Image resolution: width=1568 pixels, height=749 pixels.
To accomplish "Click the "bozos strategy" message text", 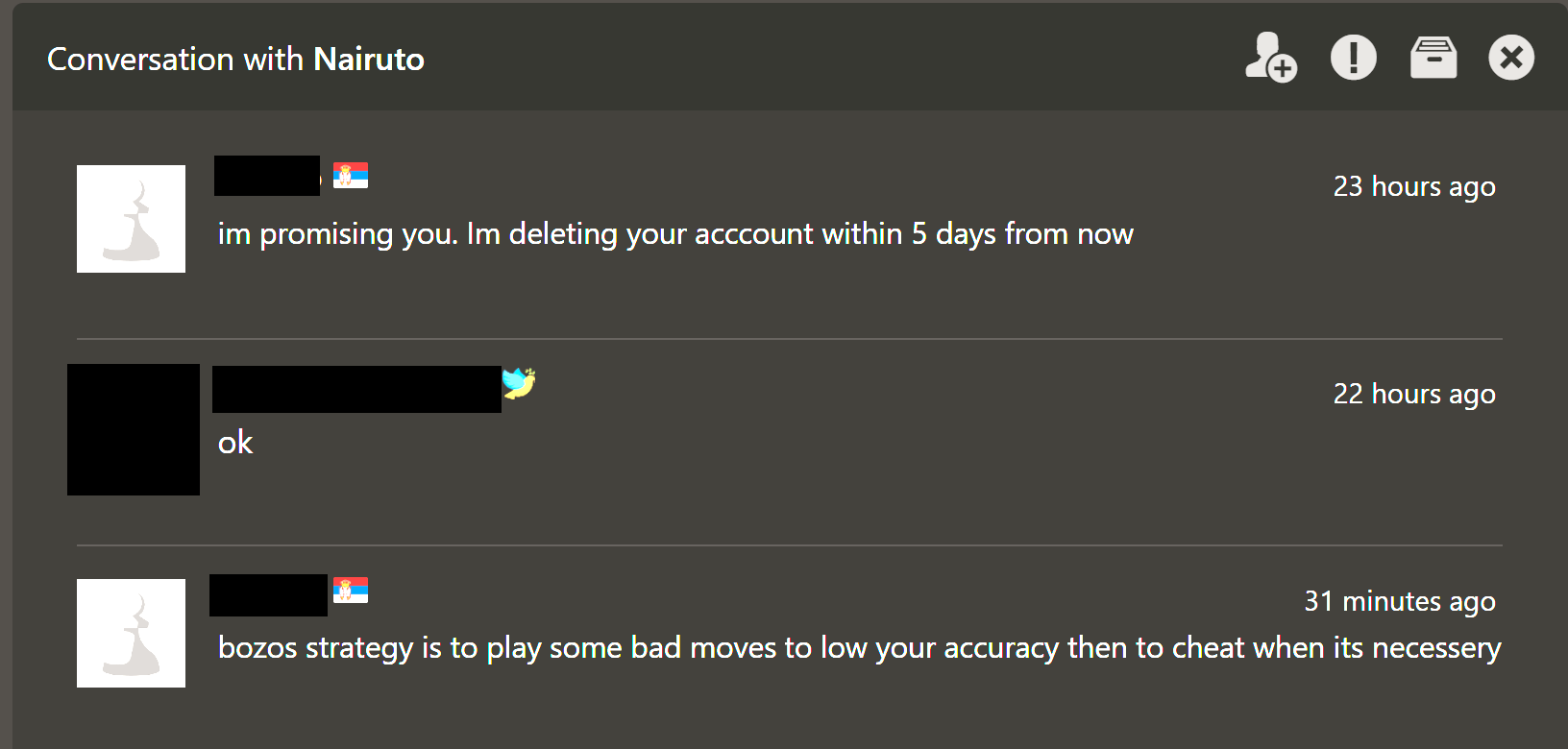I will (859, 648).
